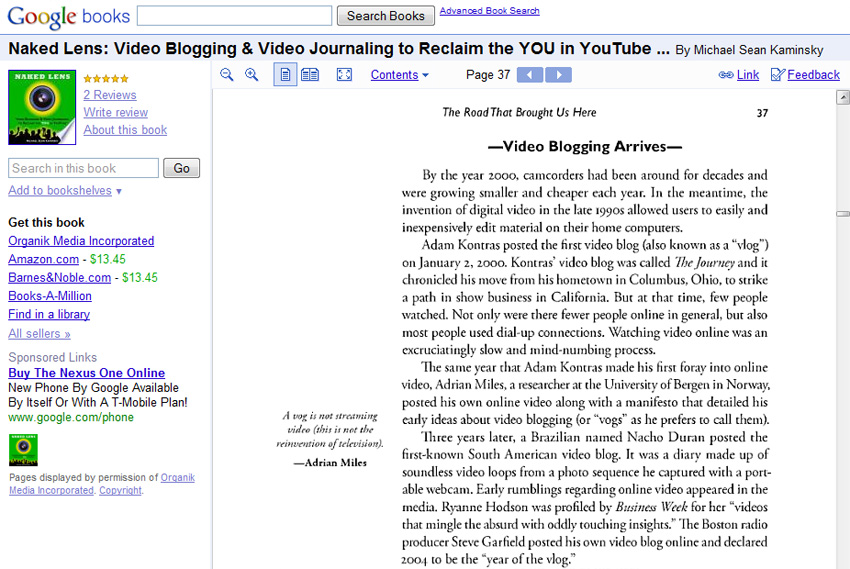Switch to single page view
850x569 pixels.
[285, 75]
